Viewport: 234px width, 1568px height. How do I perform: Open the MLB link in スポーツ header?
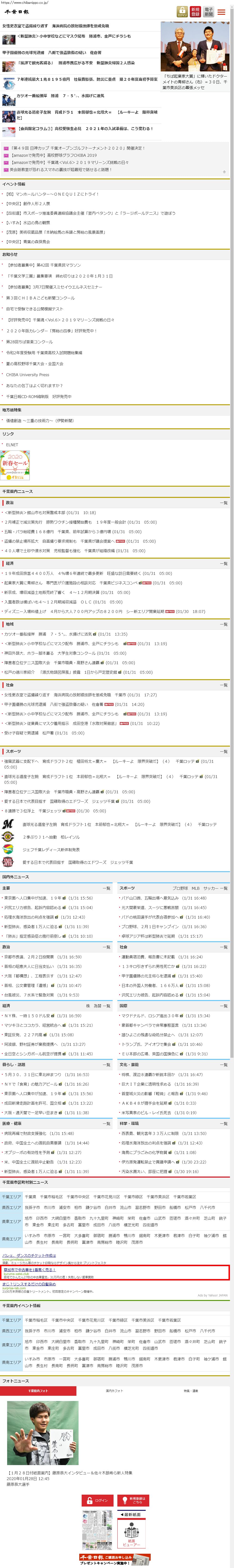pos(196,888)
